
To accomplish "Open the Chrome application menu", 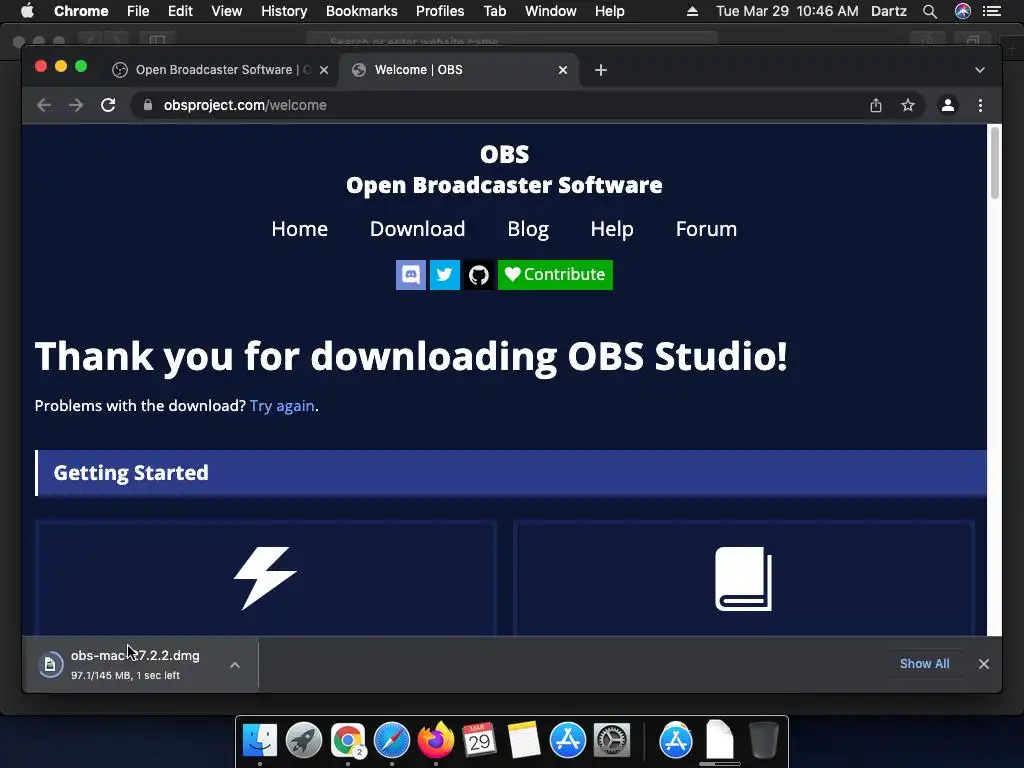I will pos(81,11).
